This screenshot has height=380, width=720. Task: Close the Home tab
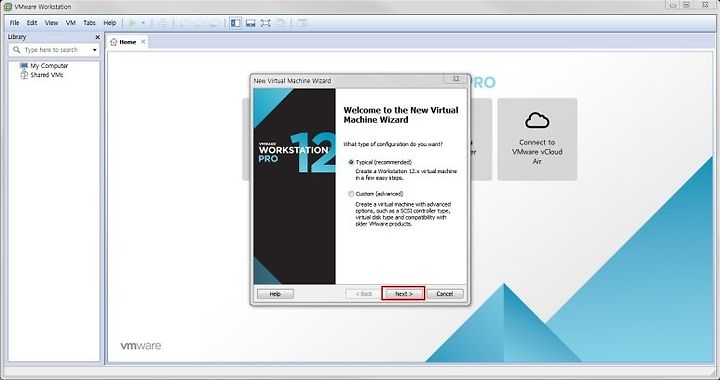tap(143, 42)
